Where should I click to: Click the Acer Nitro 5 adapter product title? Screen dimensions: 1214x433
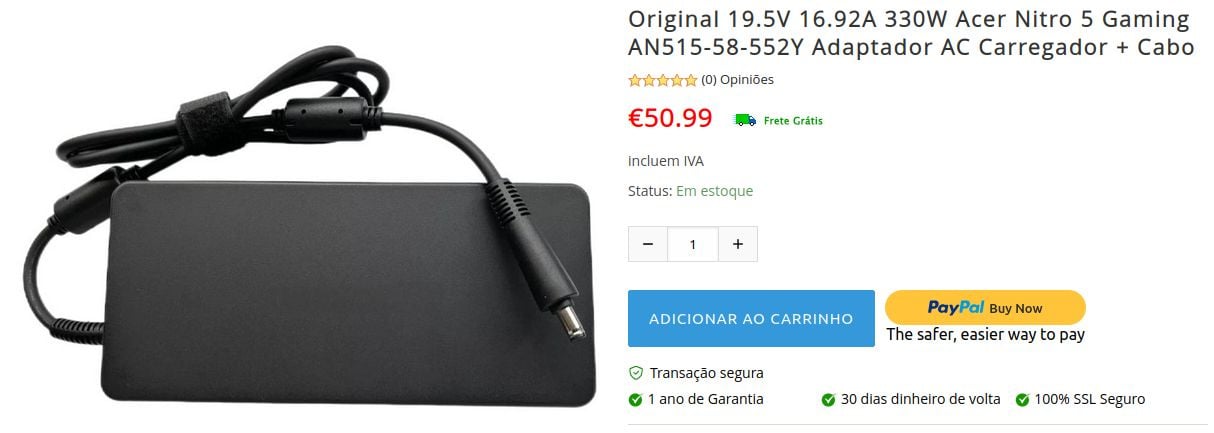pos(911,33)
